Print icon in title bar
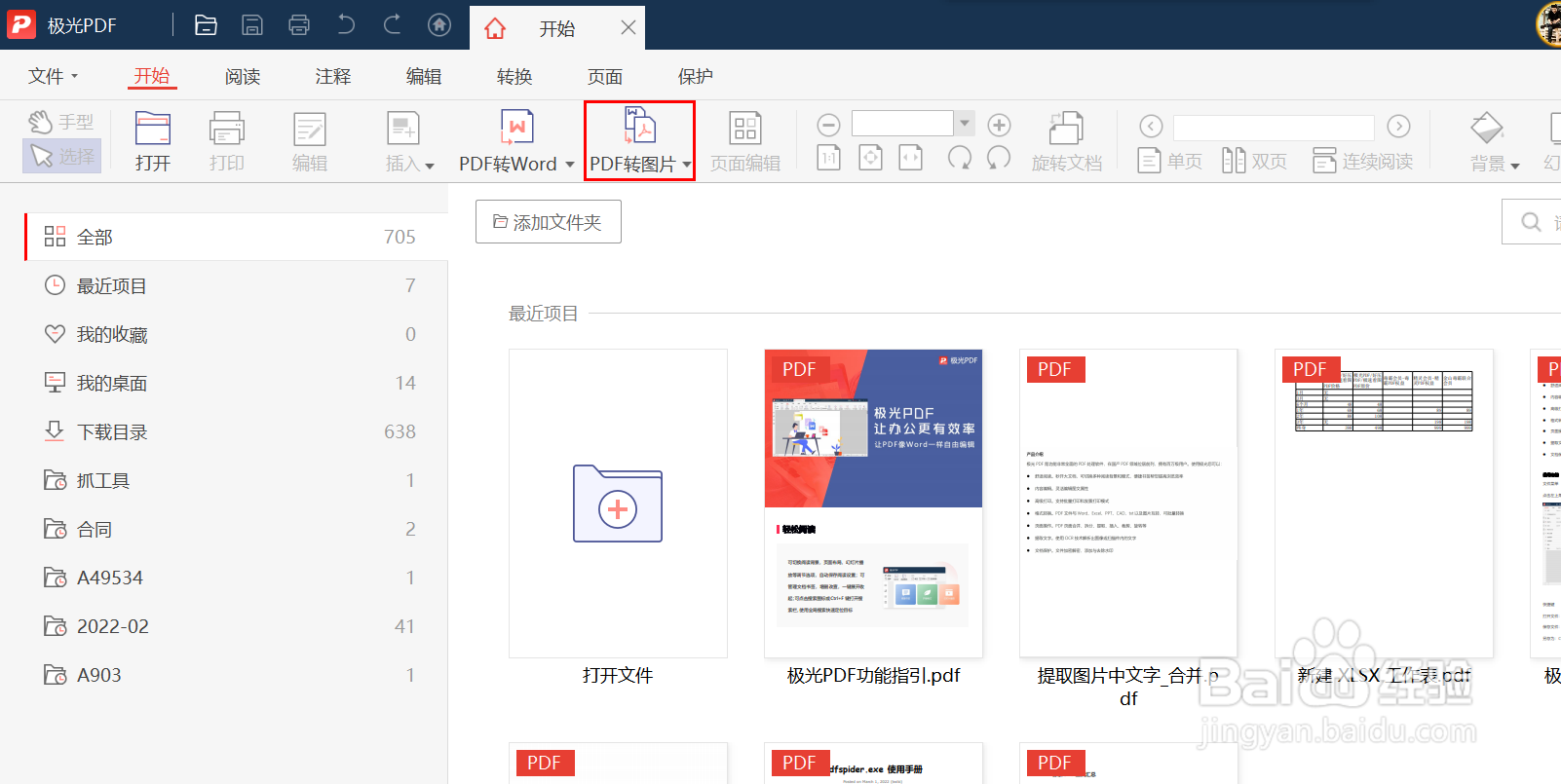The width and height of the screenshot is (1561, 784). click(299, 25)
